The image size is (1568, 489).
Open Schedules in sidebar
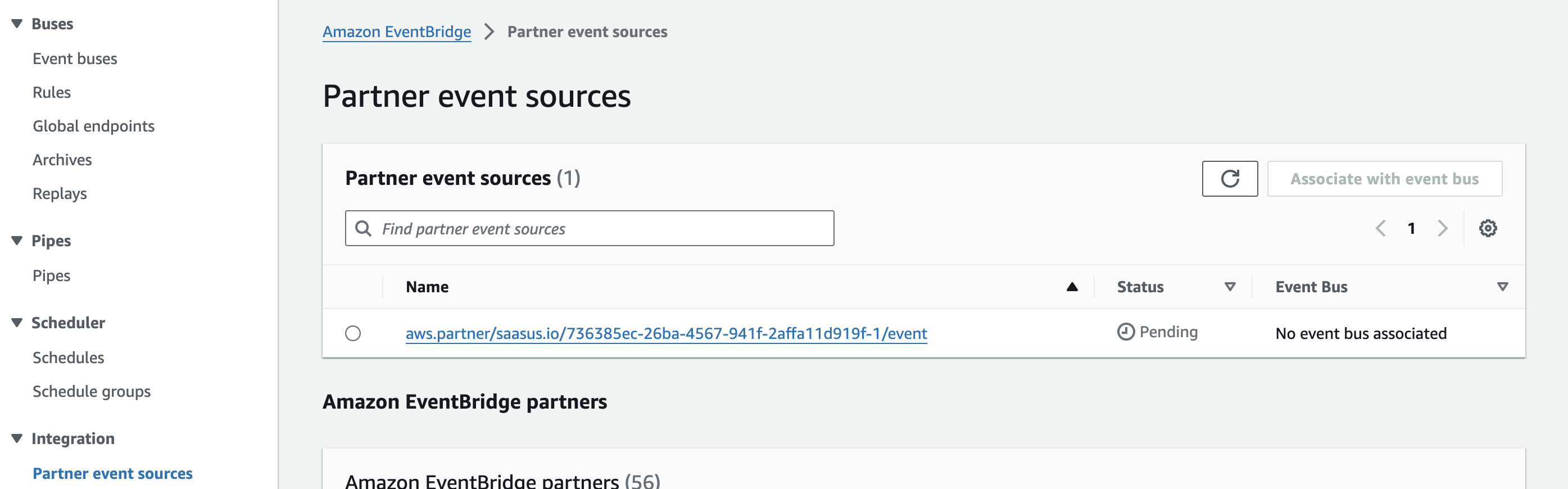pyautogui.click(x=68, y=357)
